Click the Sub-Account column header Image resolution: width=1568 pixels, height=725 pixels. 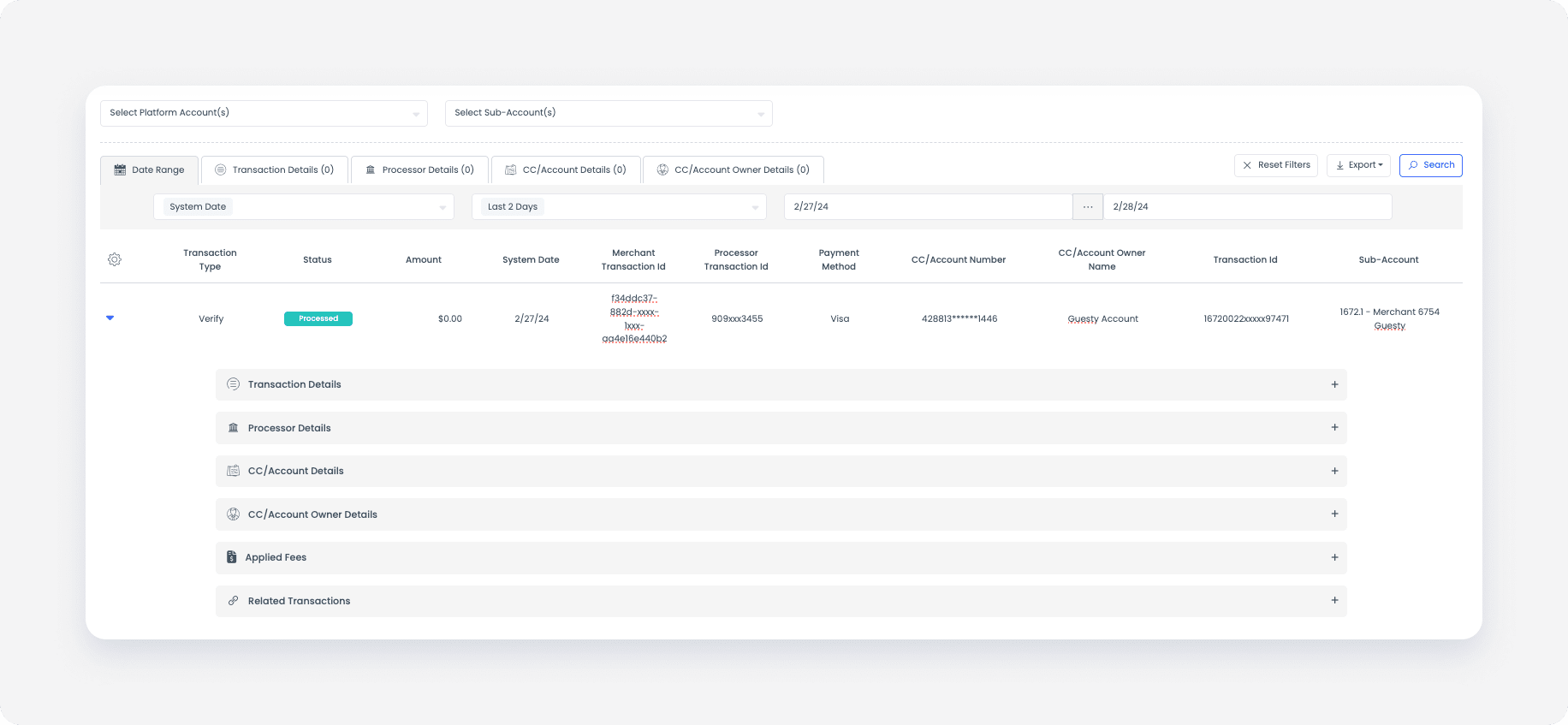pyautogui.click(x=1388, y=259)
